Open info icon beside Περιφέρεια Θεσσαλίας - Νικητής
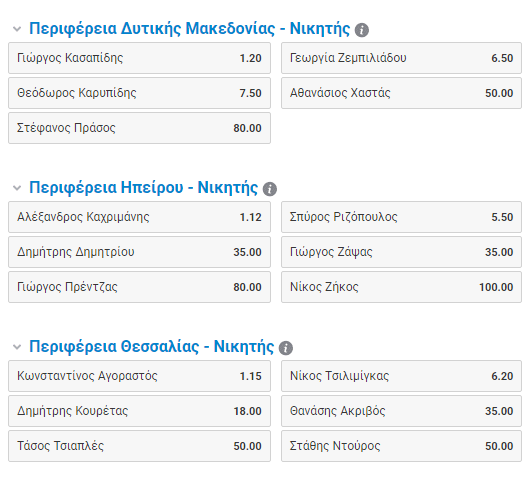 pos(285,348)
